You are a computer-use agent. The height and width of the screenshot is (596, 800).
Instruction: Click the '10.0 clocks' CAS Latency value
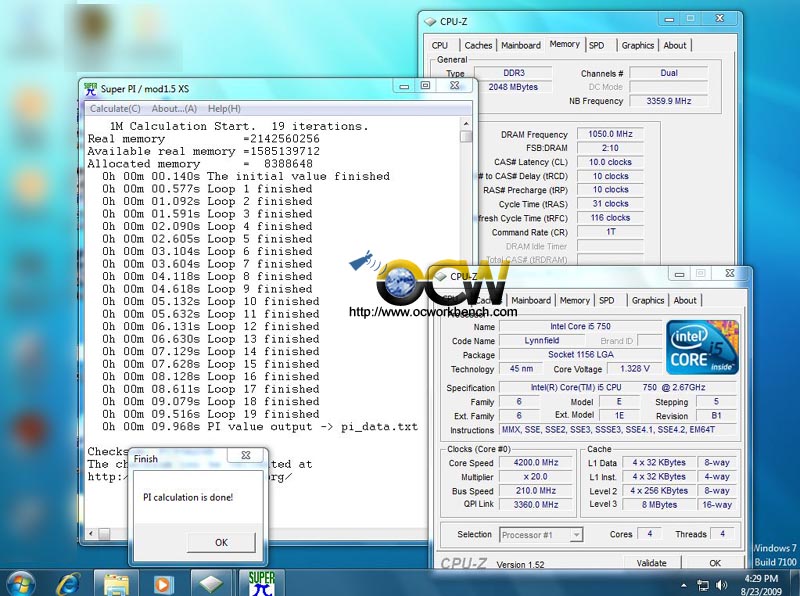(610, 162)
